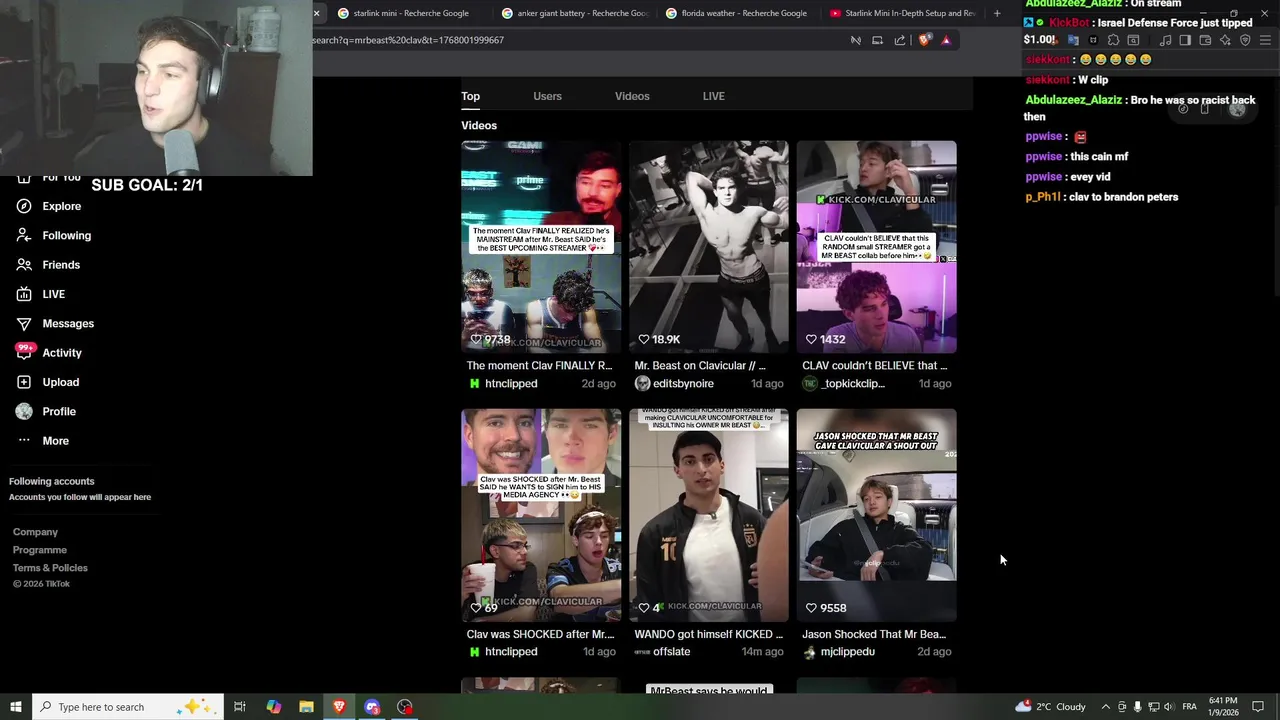The height and width of the screenshot is (720, 1280).
Task: Click the taskbar search box
Action: click(x=126, y=707)
